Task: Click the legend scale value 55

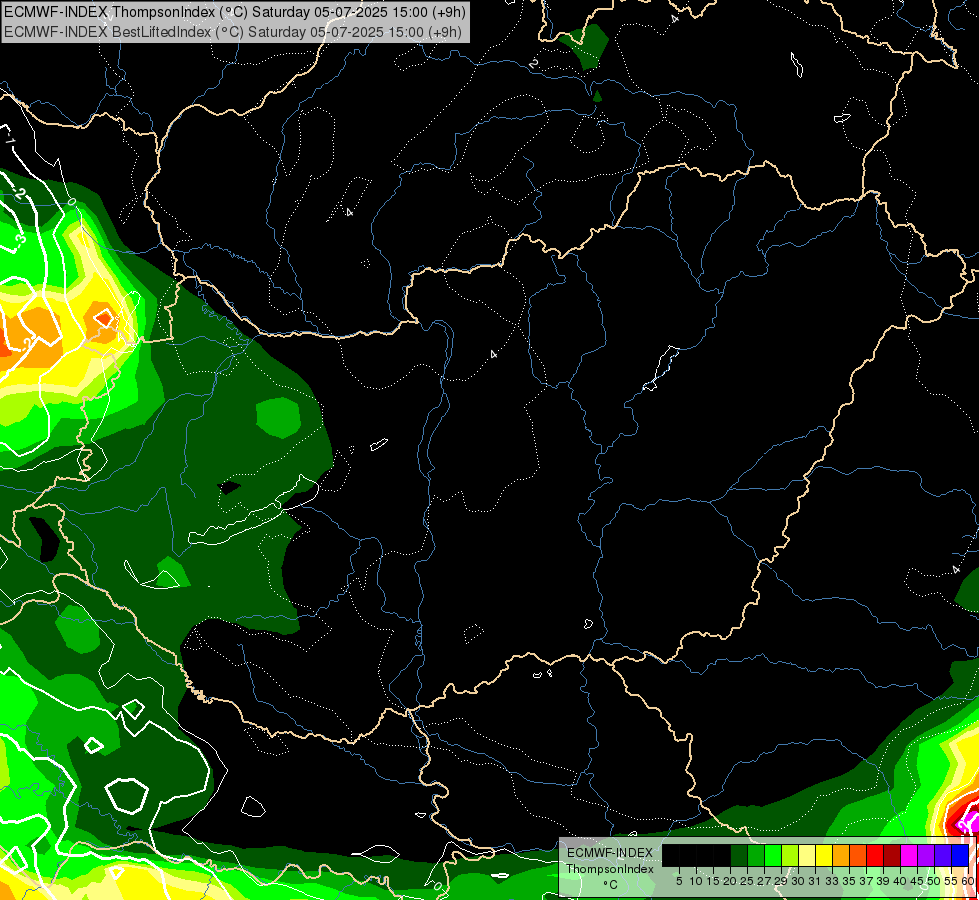Action: (x=951, y=881)
